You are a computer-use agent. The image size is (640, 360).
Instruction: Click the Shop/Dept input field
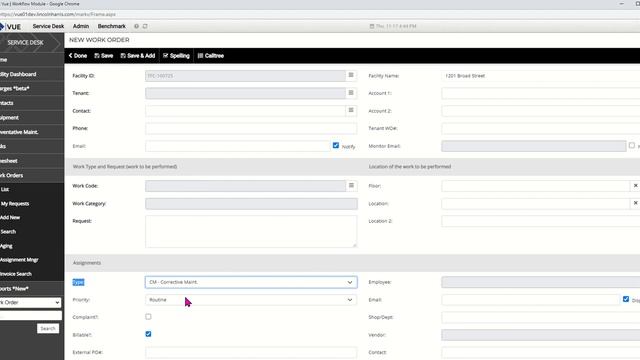pos(540,317)
